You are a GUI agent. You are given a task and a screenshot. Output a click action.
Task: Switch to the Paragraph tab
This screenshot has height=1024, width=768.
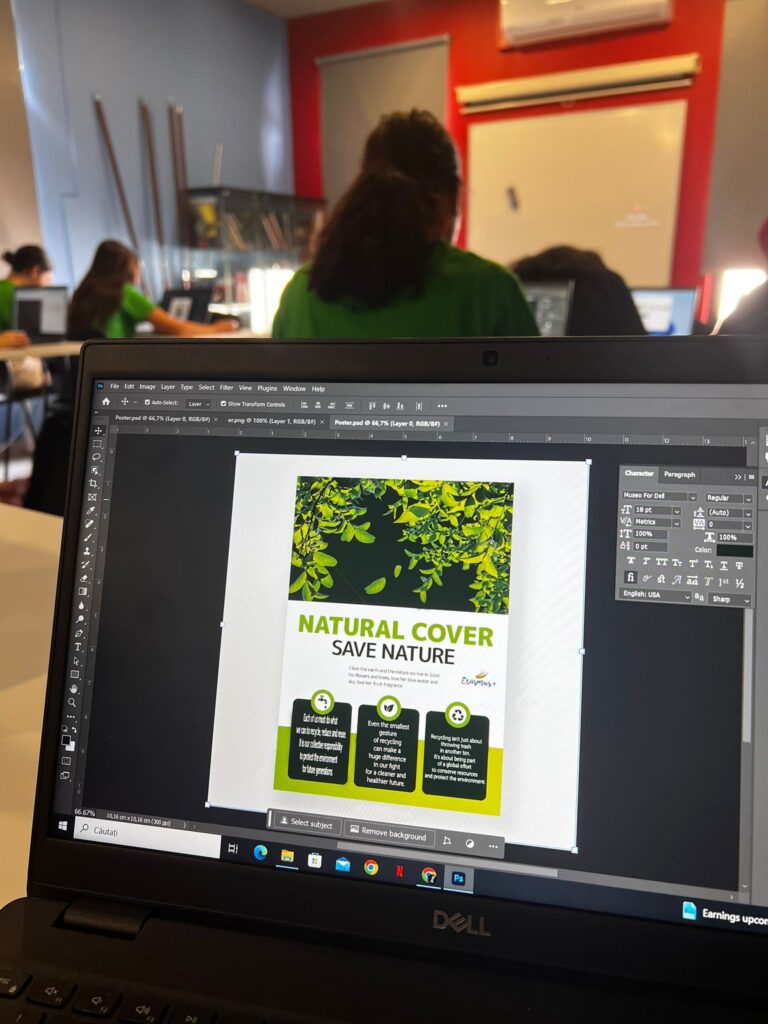679,475
